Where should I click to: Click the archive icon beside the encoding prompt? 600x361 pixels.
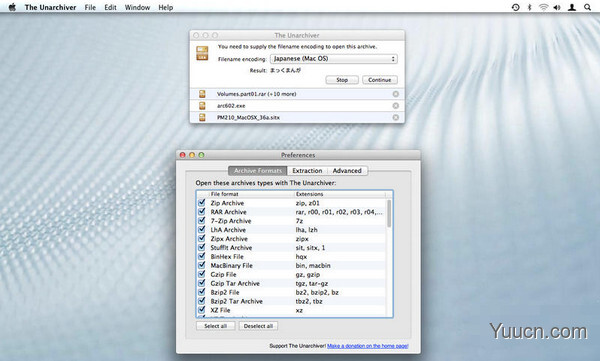click(202, 53)
